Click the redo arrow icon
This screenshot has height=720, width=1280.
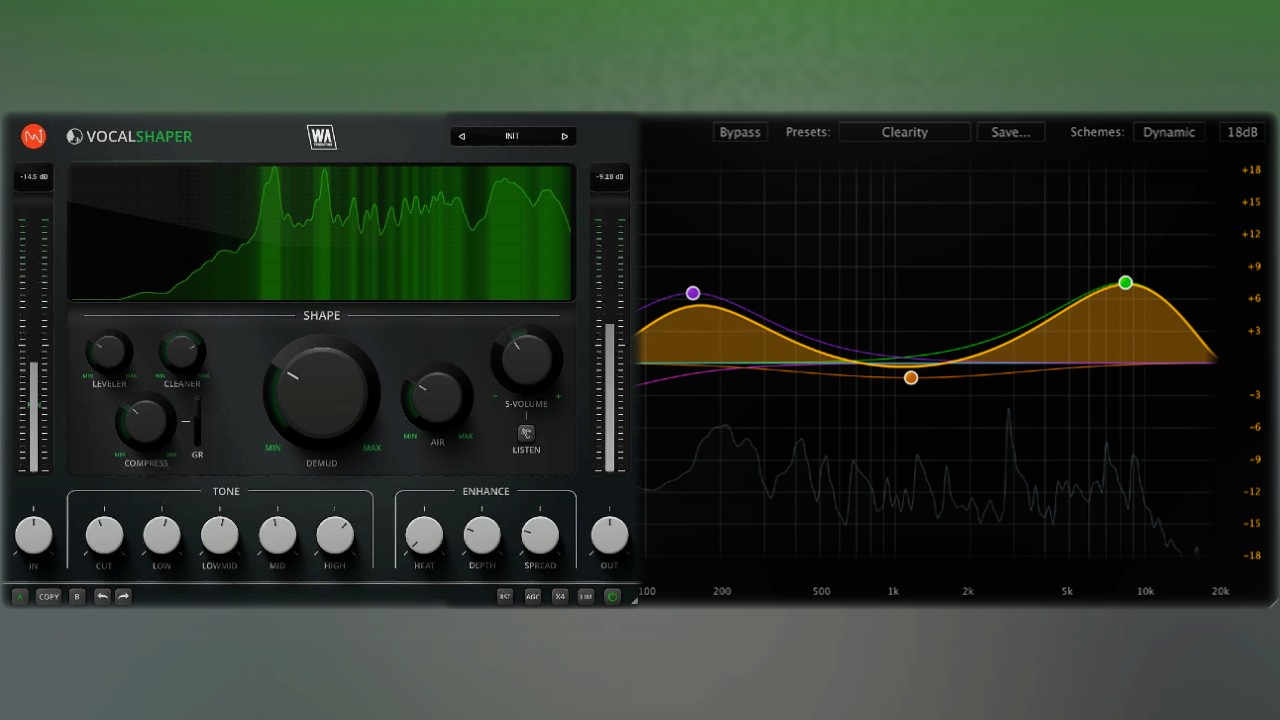pos(123,596)
